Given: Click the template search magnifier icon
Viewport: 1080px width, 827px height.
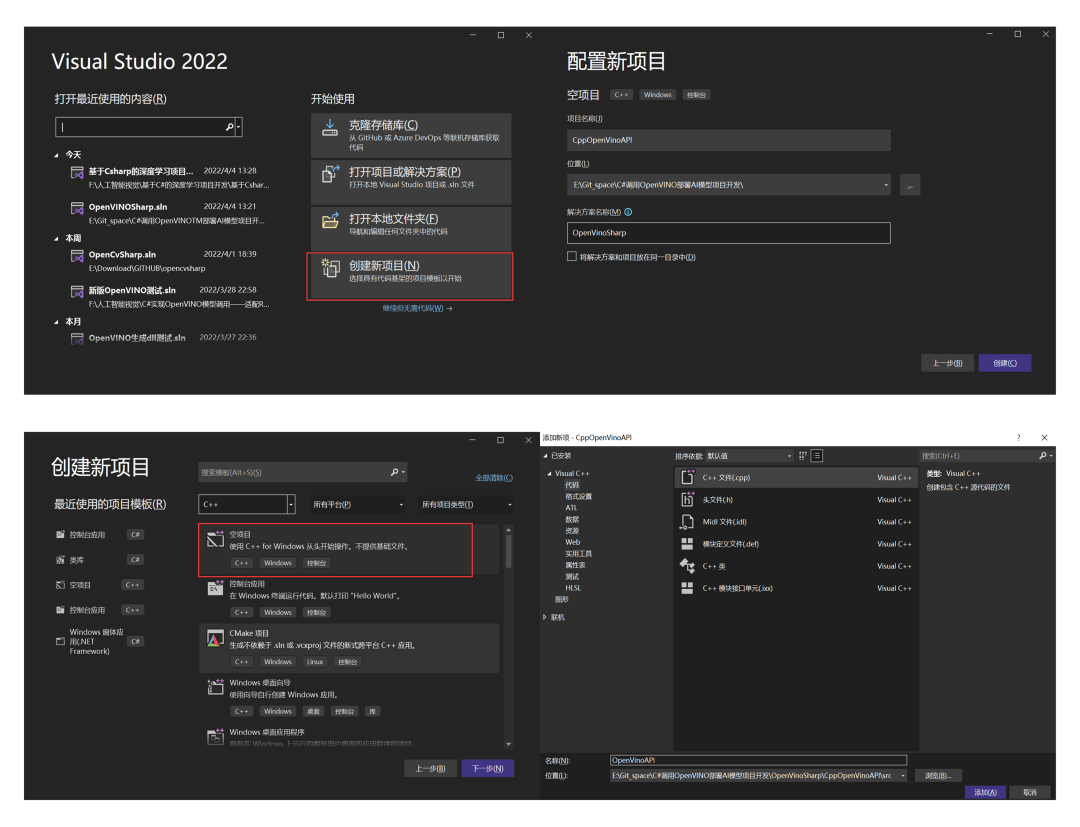Looking at the screenshot, I should pos(395,472).
